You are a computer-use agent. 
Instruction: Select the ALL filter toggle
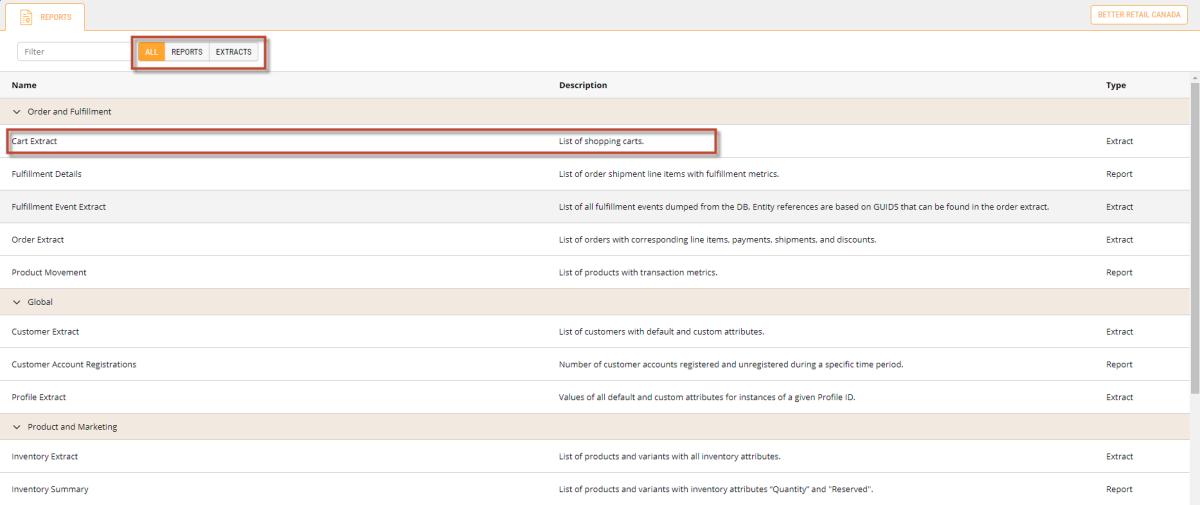[x=151, y=52]
